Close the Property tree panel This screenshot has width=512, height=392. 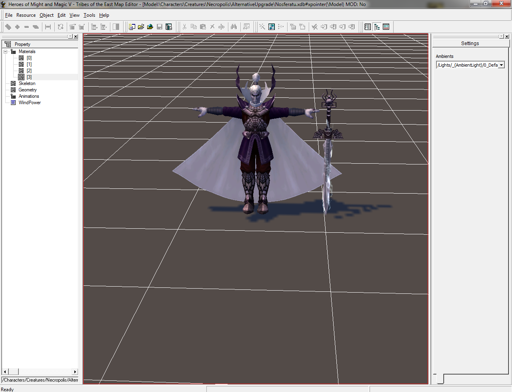click(76, 37)
